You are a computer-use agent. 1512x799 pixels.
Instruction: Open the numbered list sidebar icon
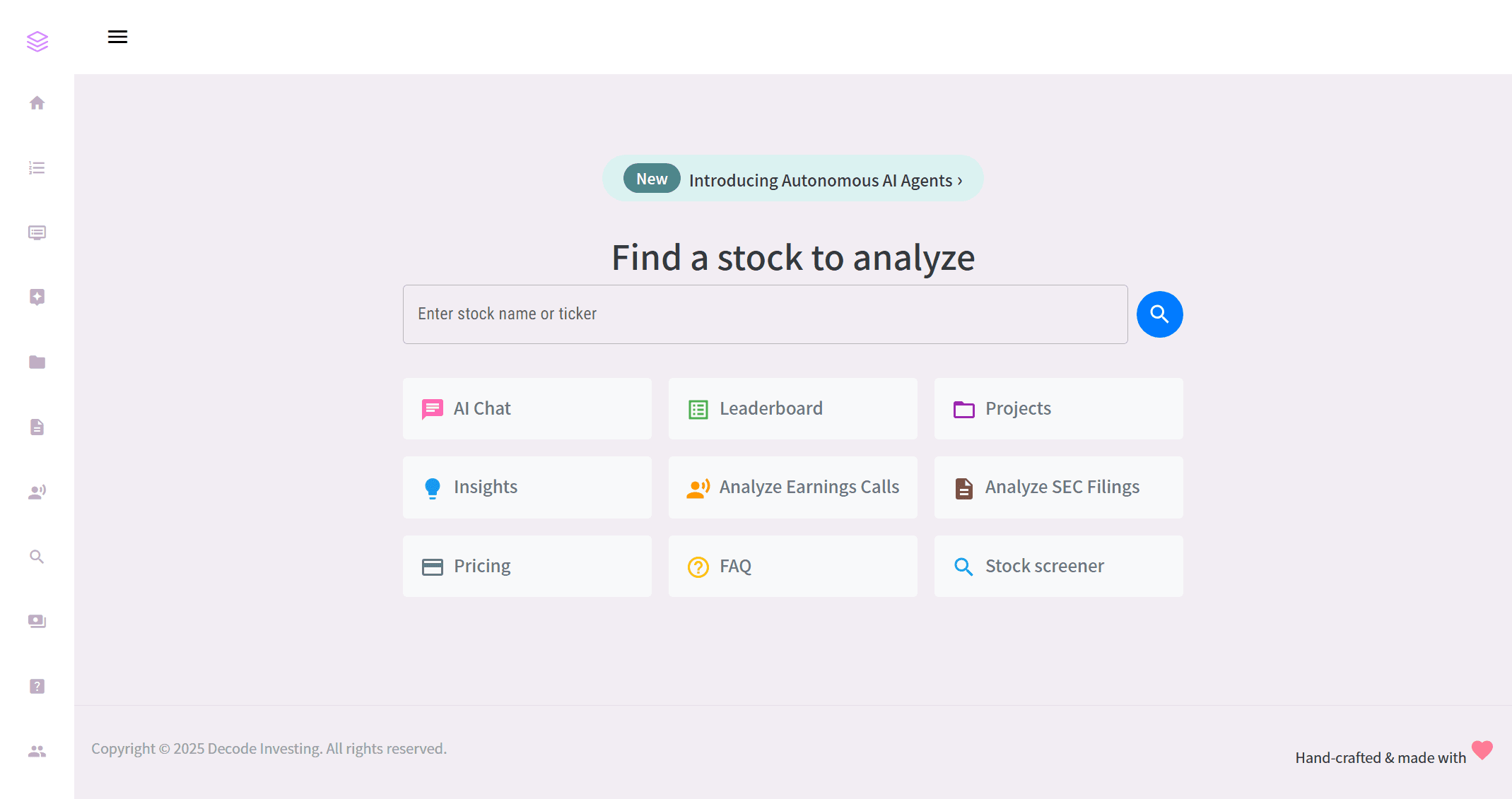pyautogui.click(x=37, y=168)
